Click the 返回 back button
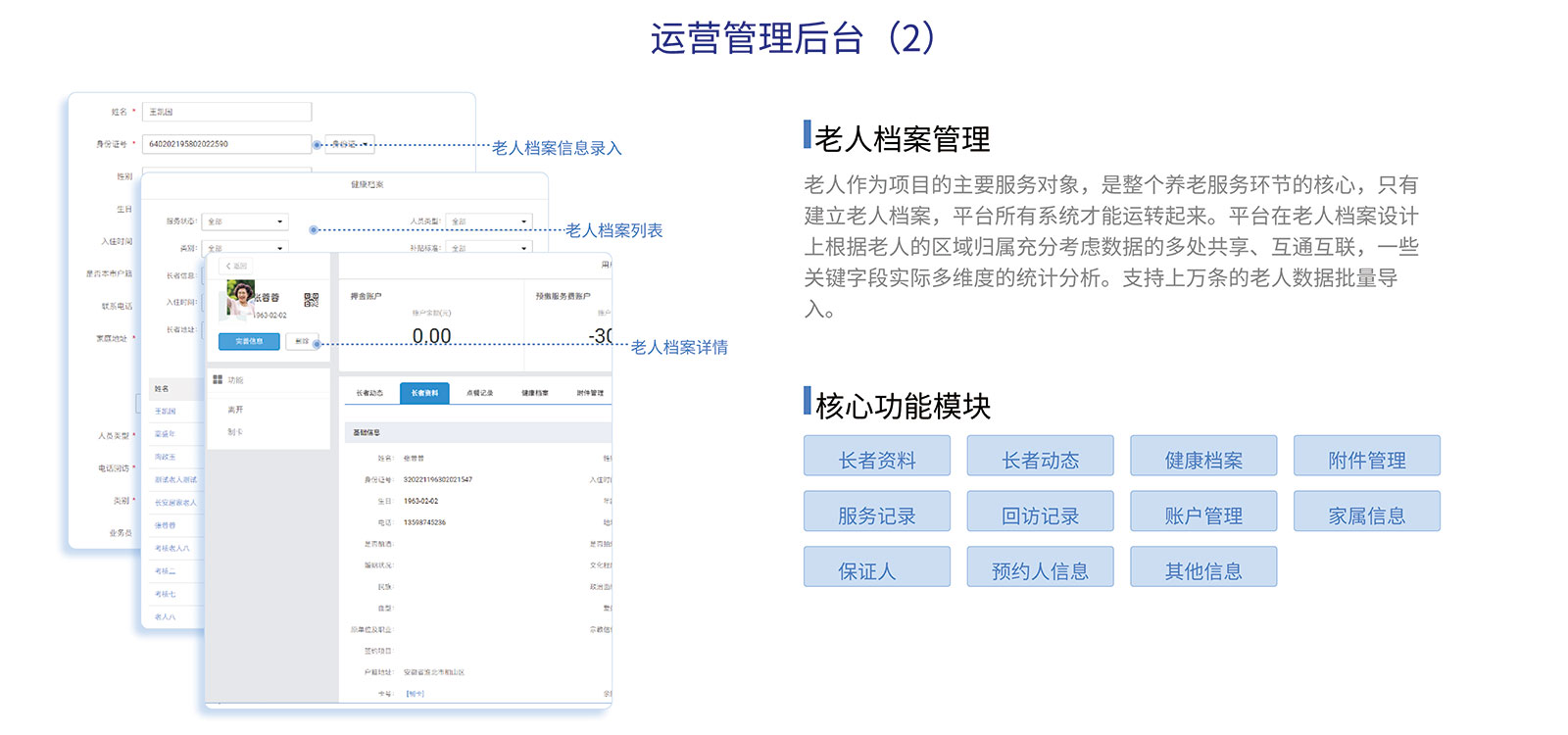1568x735 pixels. (x=237, y=266)
